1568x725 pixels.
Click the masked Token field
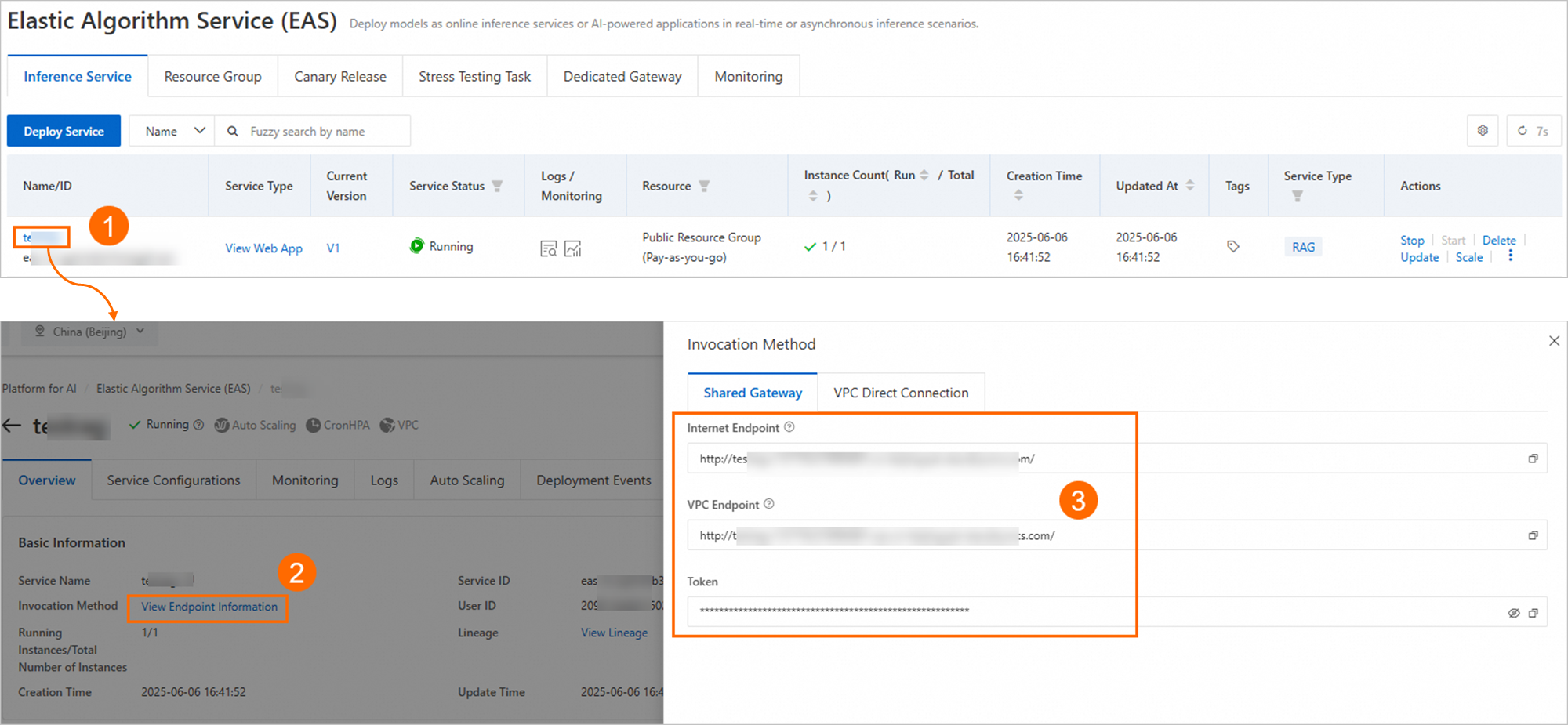coord(1117,612)
